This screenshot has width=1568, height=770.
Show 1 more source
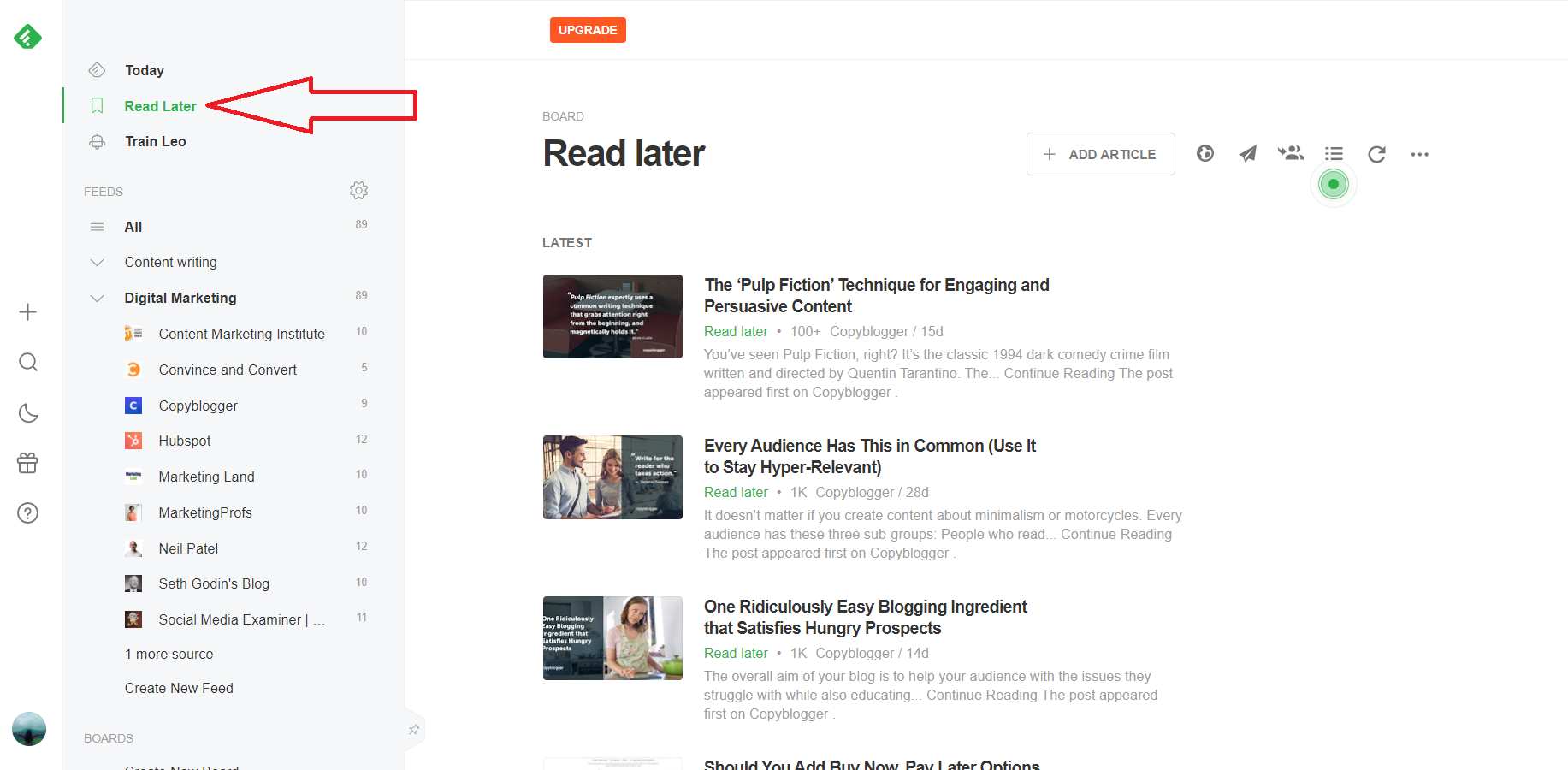(x=169, y=654)
